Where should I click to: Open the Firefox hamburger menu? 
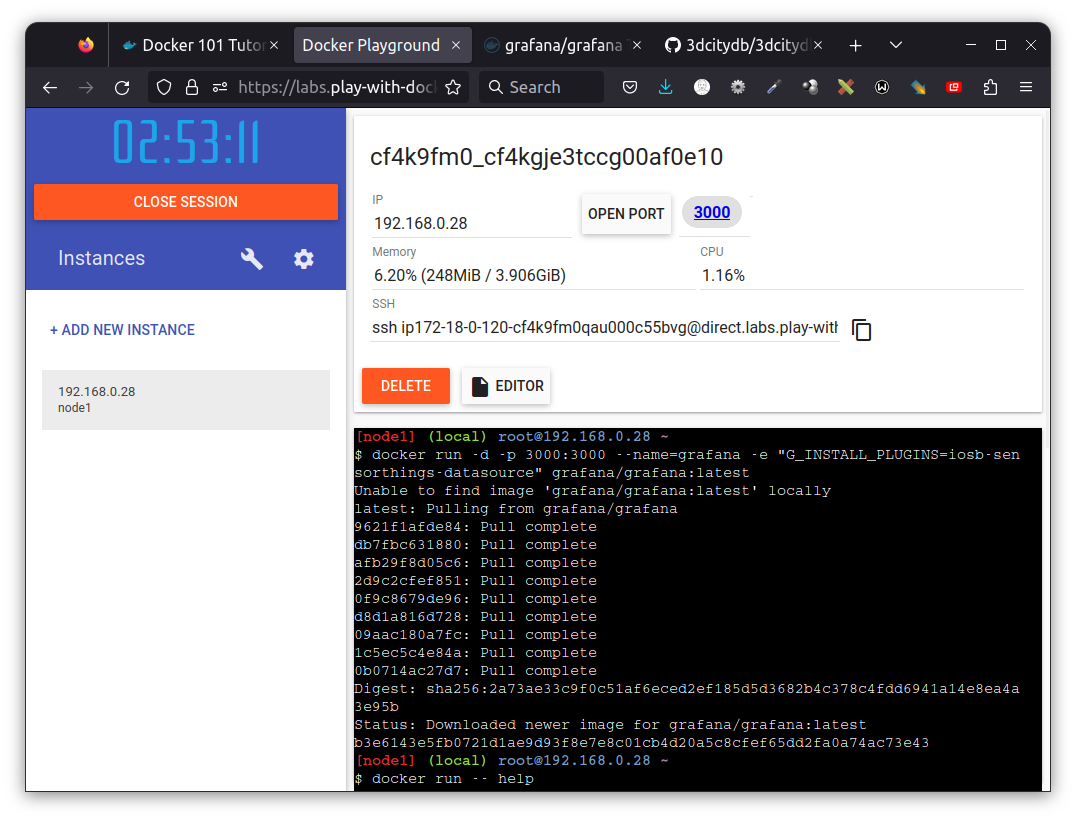1026,87
